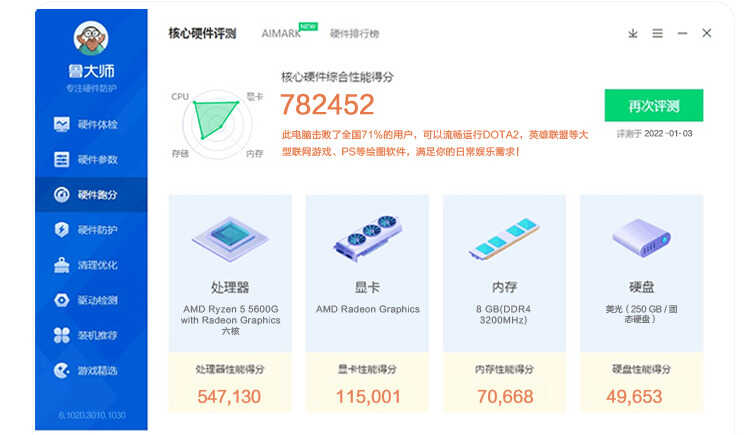Click 美光 250 GB disk description

click(x=641, y=314)
